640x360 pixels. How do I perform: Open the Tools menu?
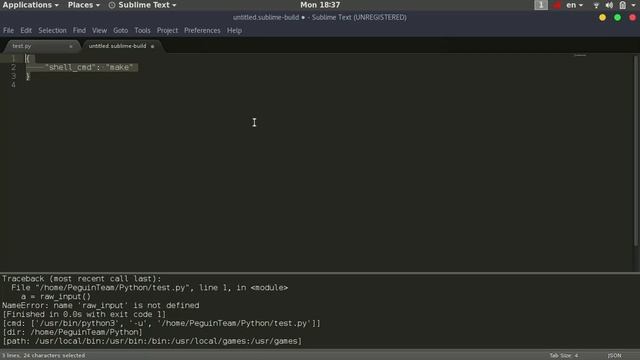click(x=142, y=31)
